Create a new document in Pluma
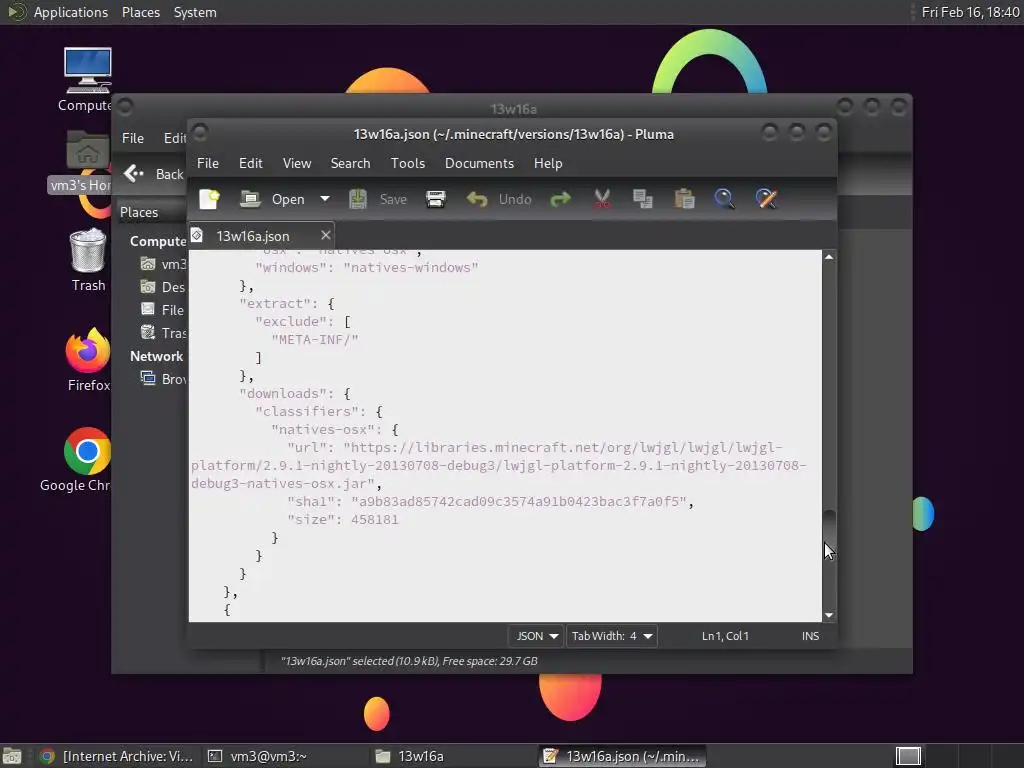1024x768 pixels. pyautogui.click(x=210, y=199)
